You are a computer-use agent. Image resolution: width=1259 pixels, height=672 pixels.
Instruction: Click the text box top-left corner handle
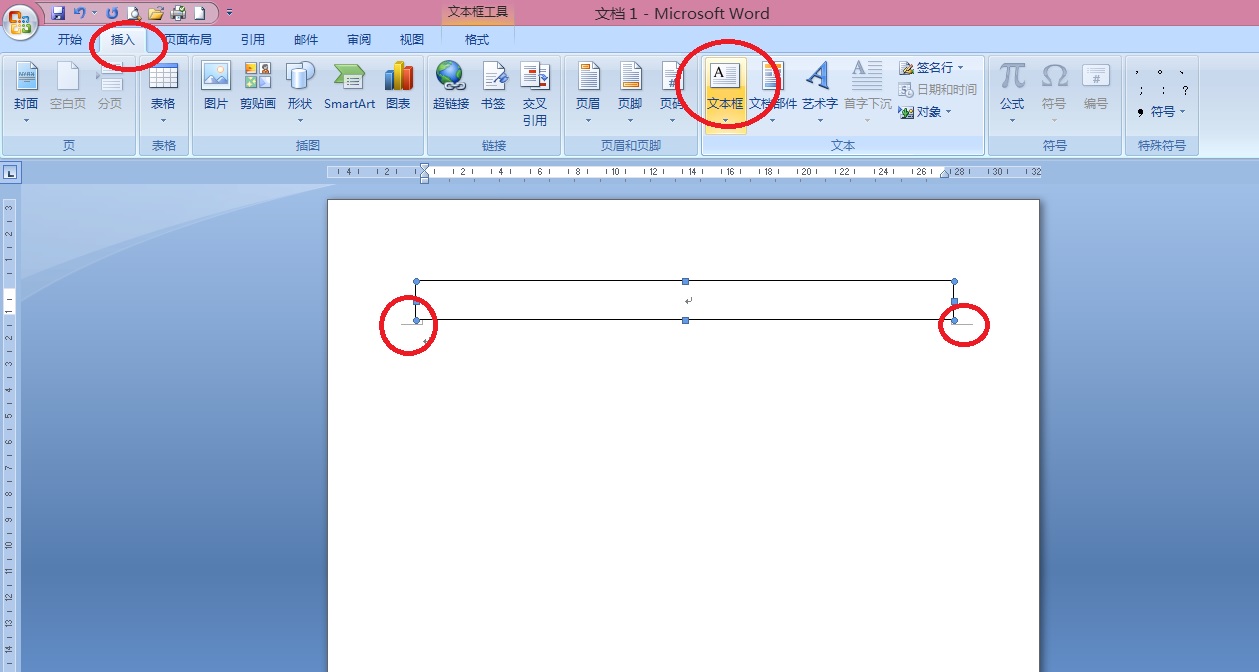[416, 281]
